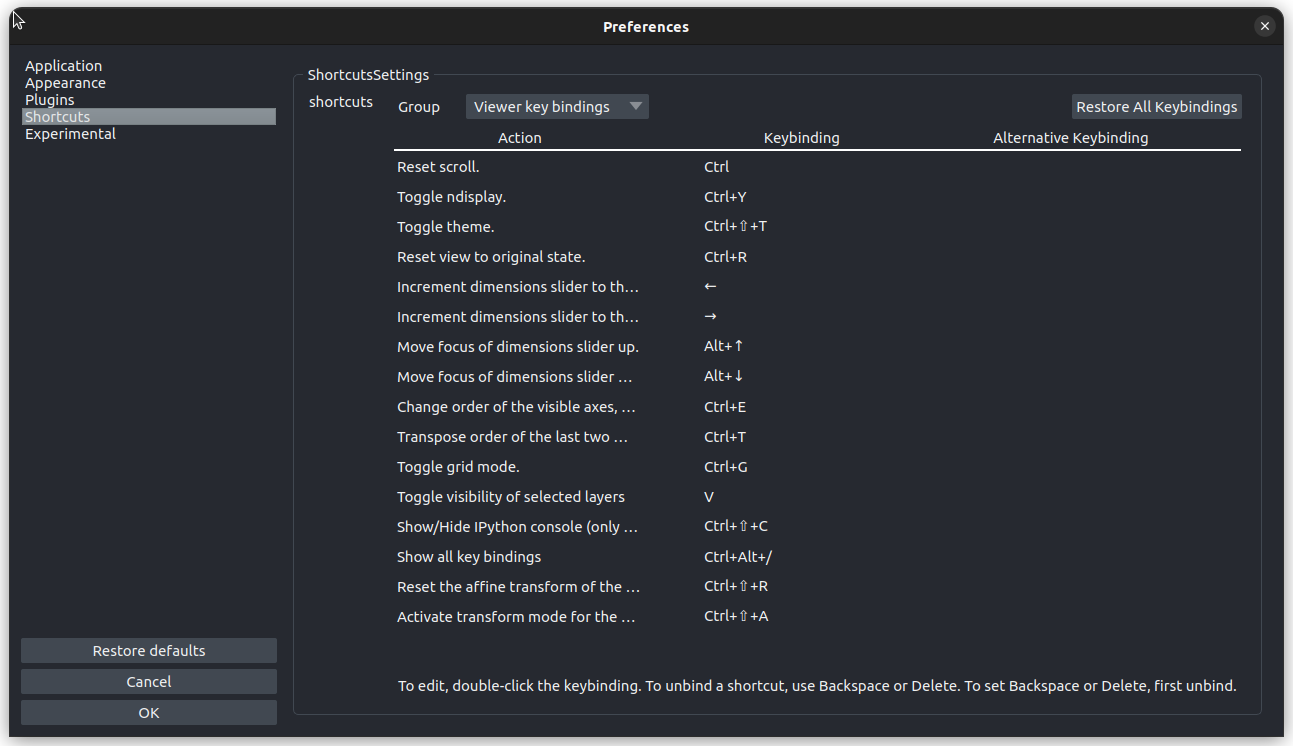
Task: Restore all keybindings to defaults
Action: (1156, 107)
